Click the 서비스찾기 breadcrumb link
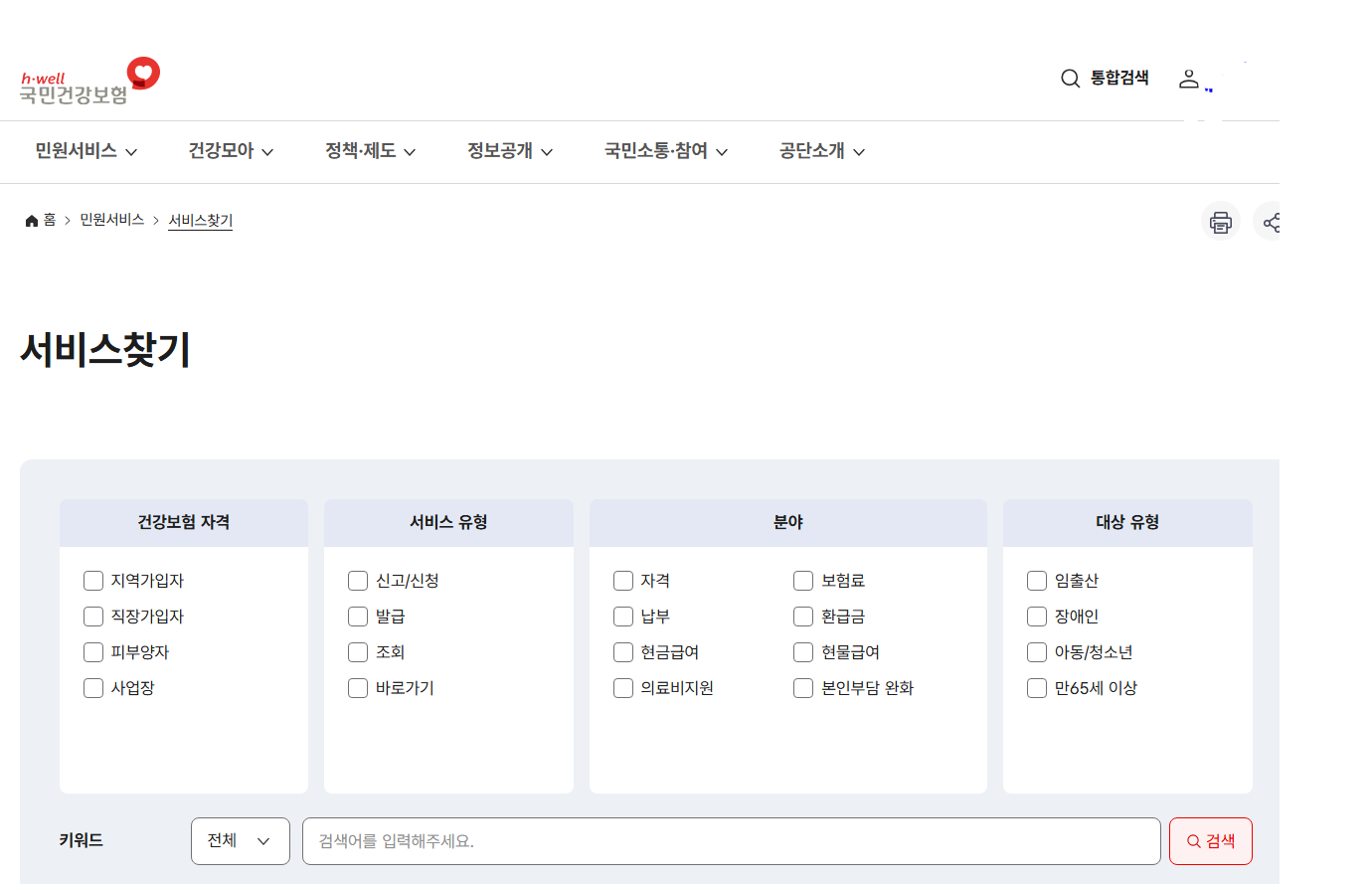This screenshot has width=1372, height=884. (x=200, y=221)
